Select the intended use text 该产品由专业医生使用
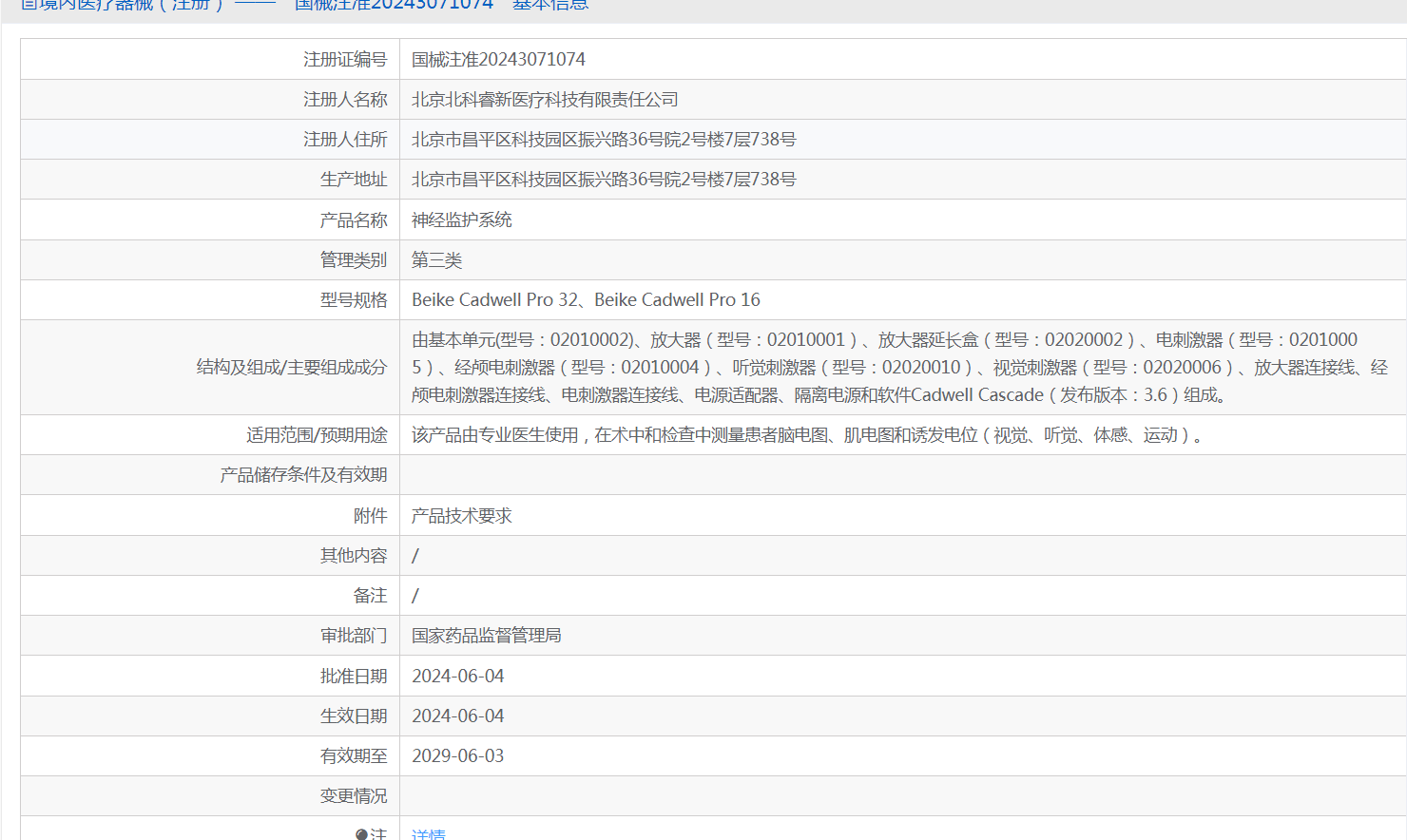This screenshot has width=1407, height=840. 494,434
